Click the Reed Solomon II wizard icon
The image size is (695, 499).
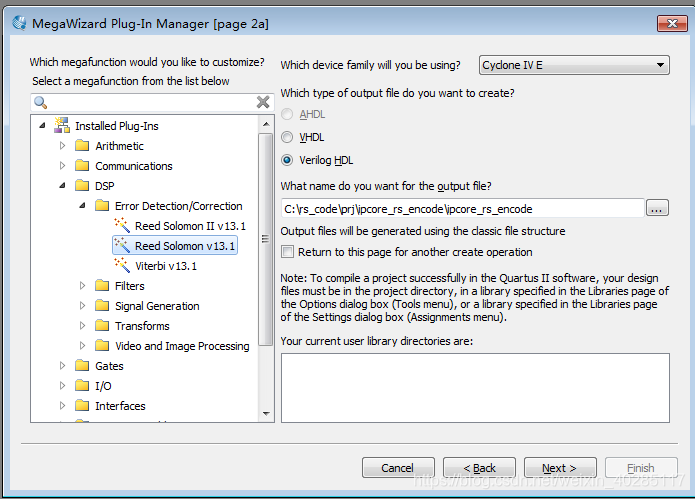tap(122, 225)
